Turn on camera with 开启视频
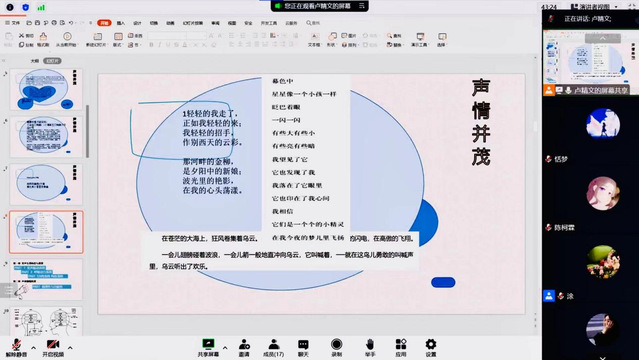This screenshot has width=639, height=360. pyautogui.click(x=53, y=348)
